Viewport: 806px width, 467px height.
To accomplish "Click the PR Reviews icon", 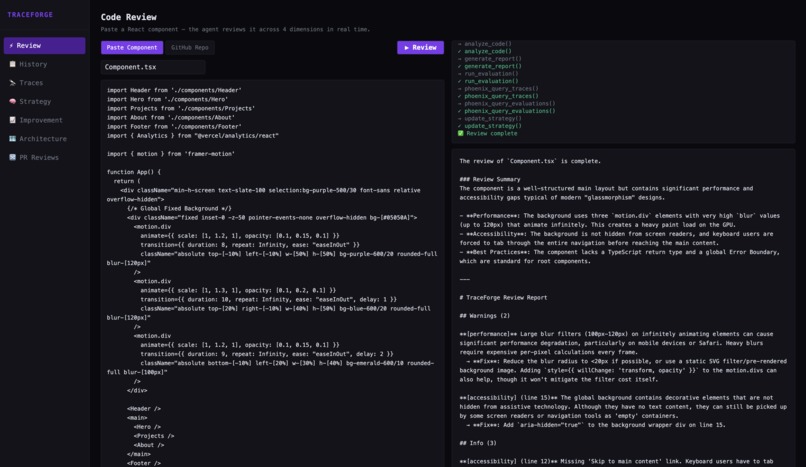I will point(12,157).
